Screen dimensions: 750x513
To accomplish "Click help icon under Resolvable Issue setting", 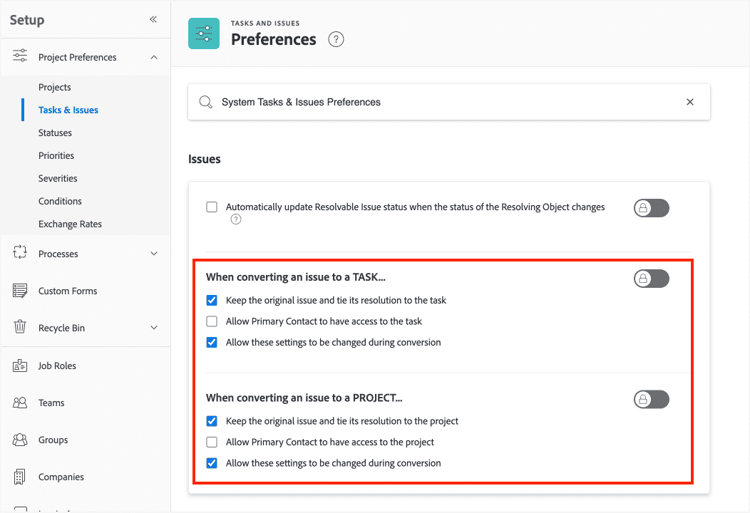I will click(x=236, y=220).
